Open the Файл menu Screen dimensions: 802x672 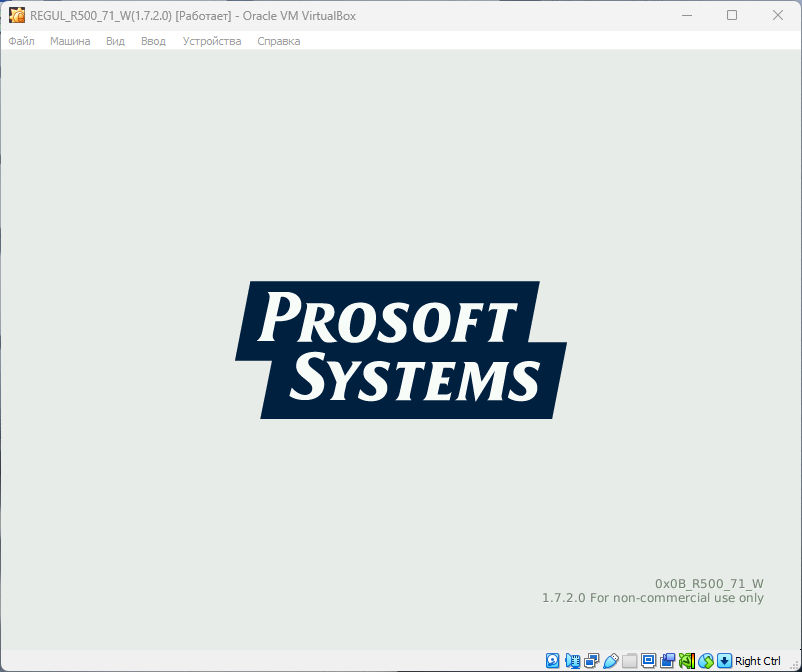21,41
